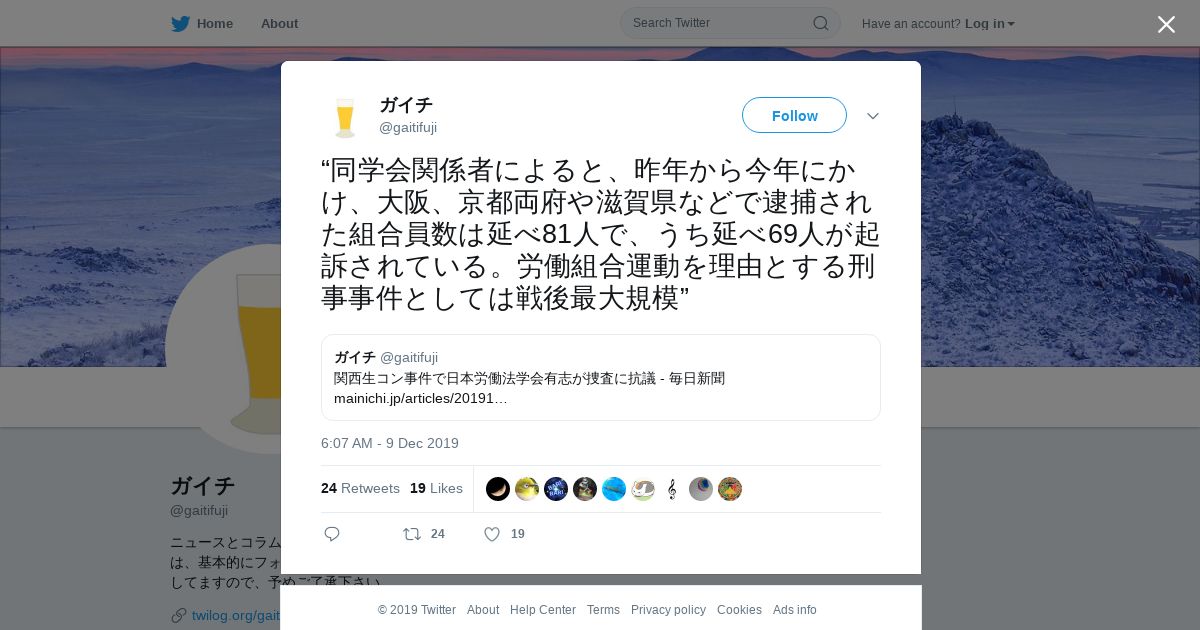1200x630 pixels.
Task: Go to the Home menu item
Action: tap(215, 23)
